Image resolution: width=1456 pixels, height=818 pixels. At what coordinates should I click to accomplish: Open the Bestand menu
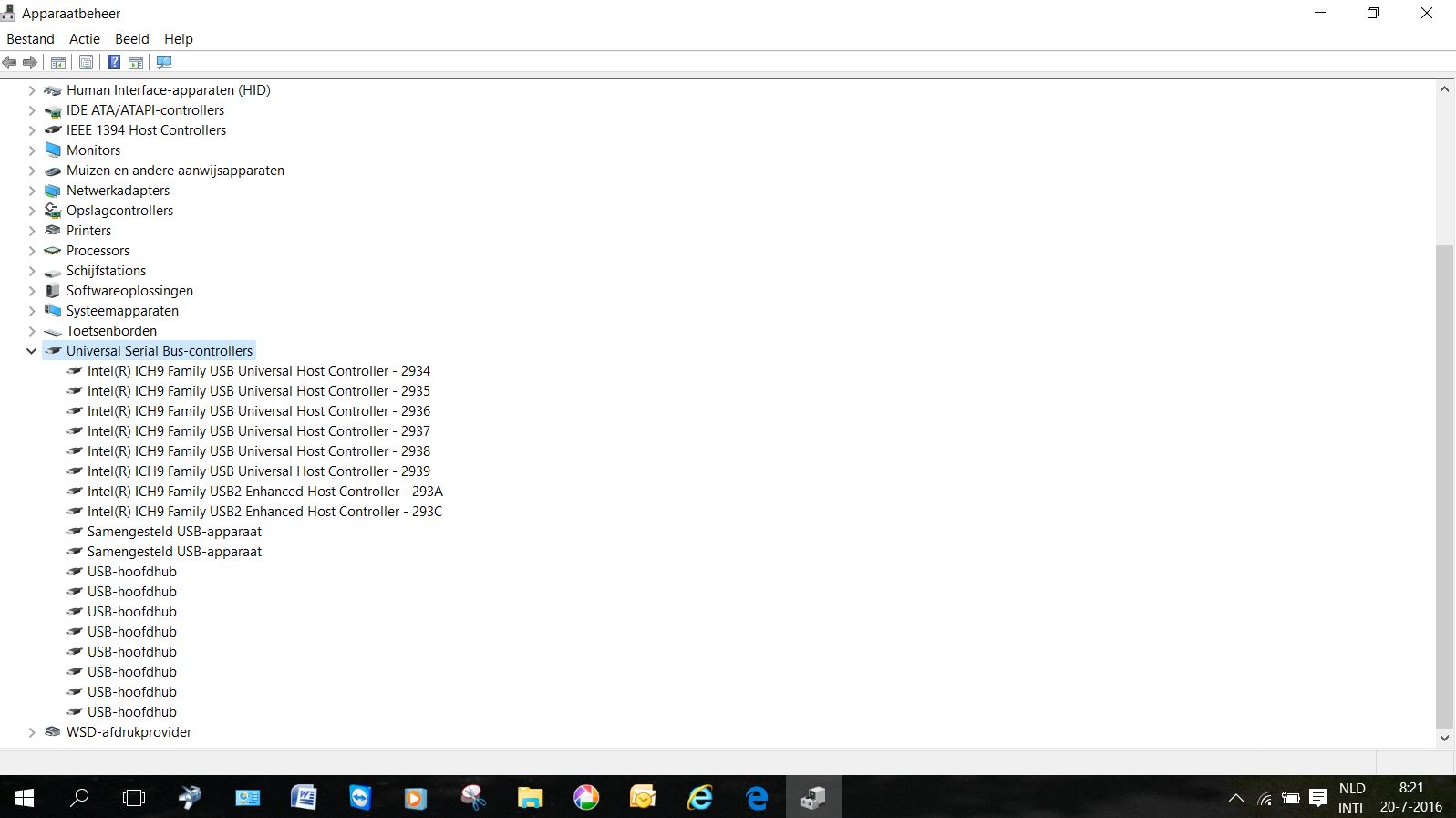30,39
